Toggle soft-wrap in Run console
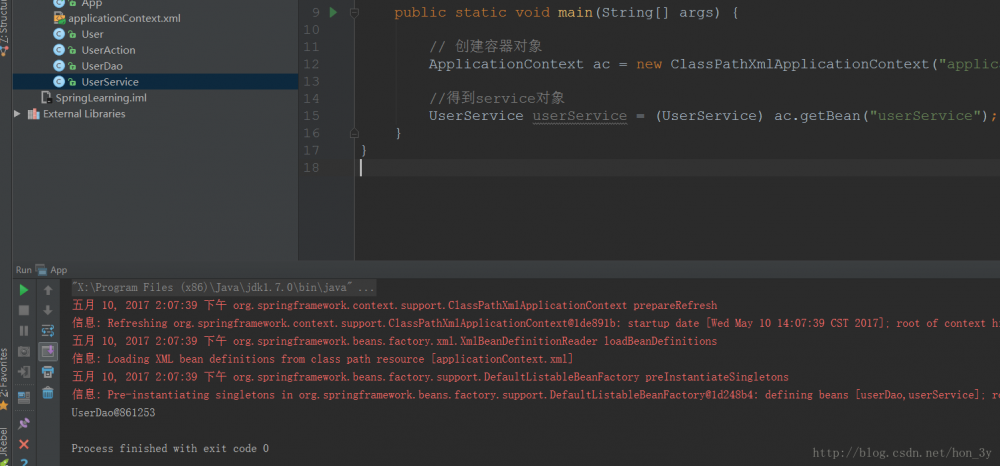1000x466 pixels. [47, 330]
